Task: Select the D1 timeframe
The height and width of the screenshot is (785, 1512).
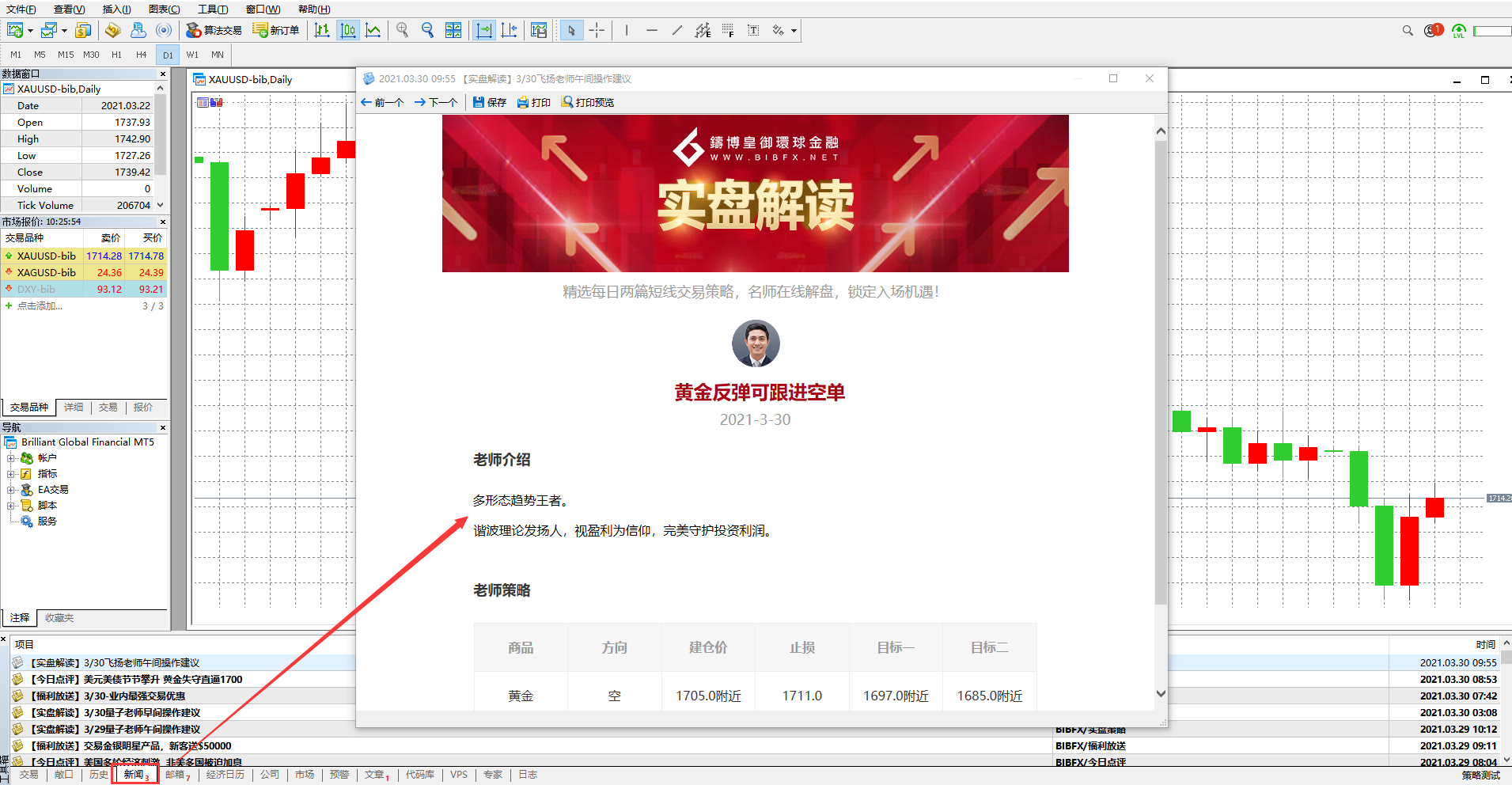Action: [x=168, y=55]
